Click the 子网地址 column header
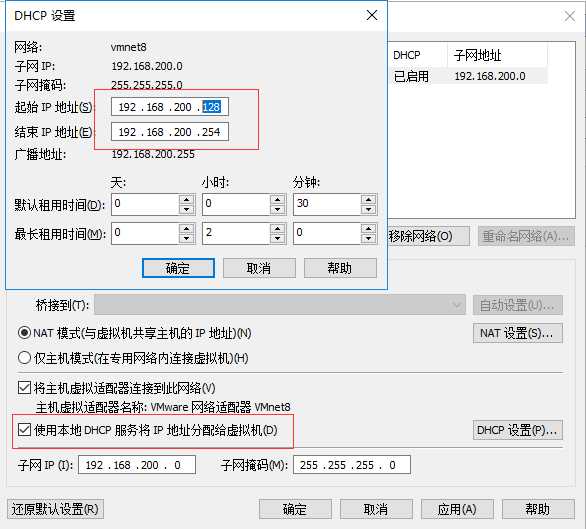The image size is (586, 529). click(497, 55)
